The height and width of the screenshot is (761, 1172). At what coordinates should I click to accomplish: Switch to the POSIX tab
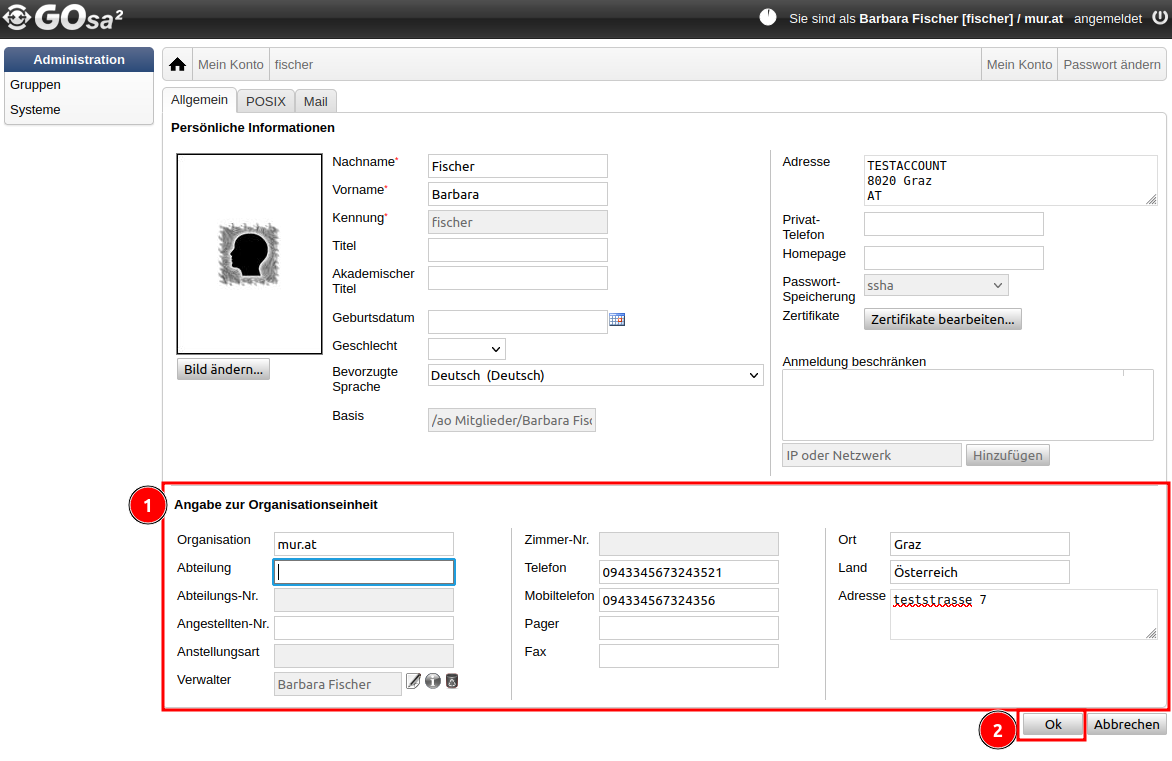(266, 101)
